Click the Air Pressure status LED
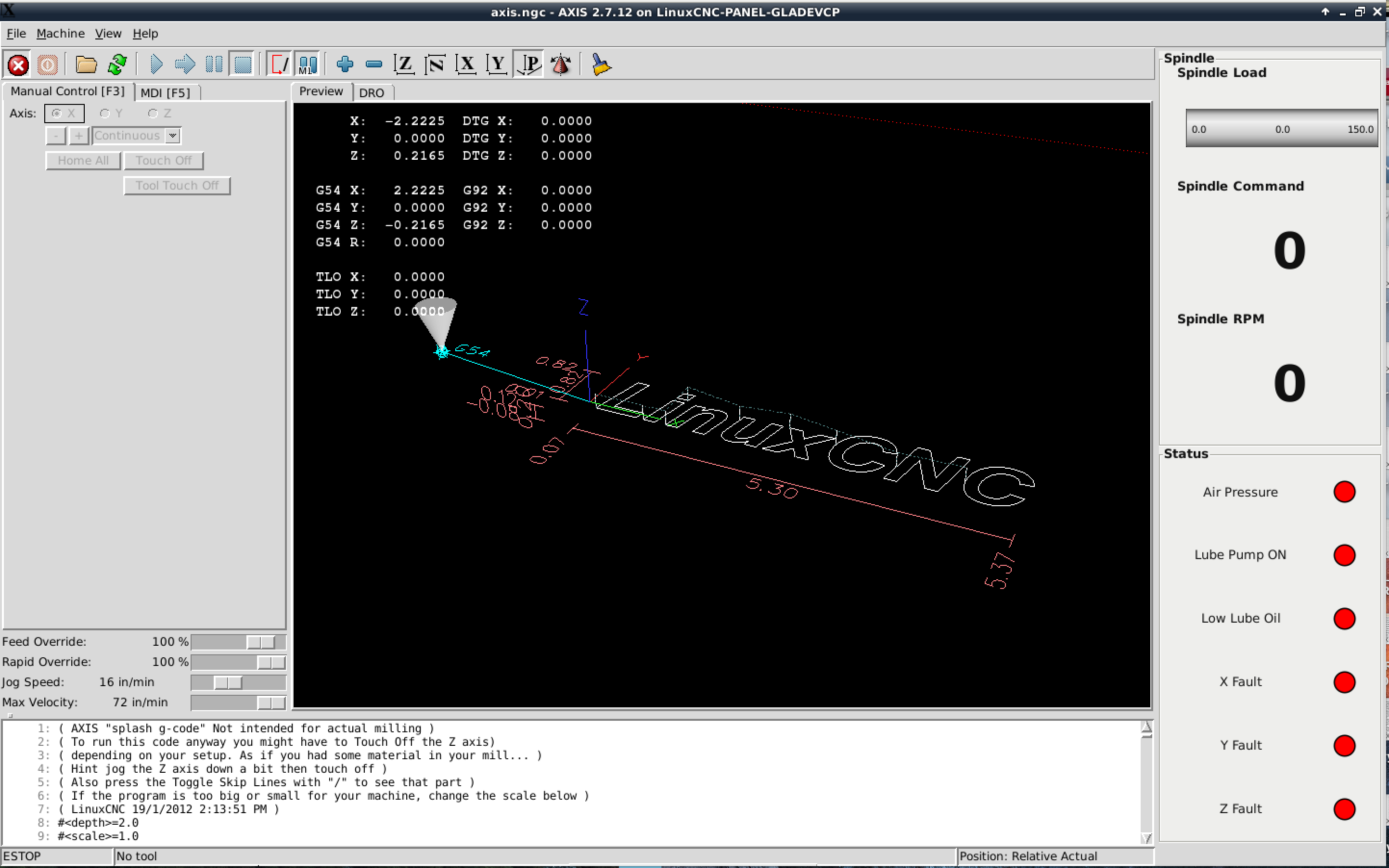Screen dimensions: 1389x868 pos(1344,492)
